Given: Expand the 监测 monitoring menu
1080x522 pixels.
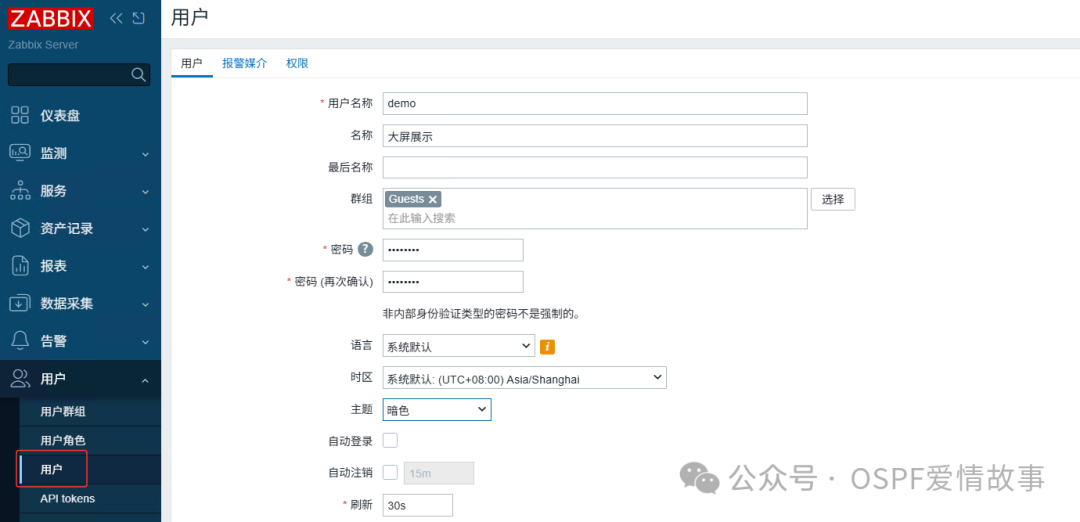Looking at the screenshot, I should [x=81, y=154].
